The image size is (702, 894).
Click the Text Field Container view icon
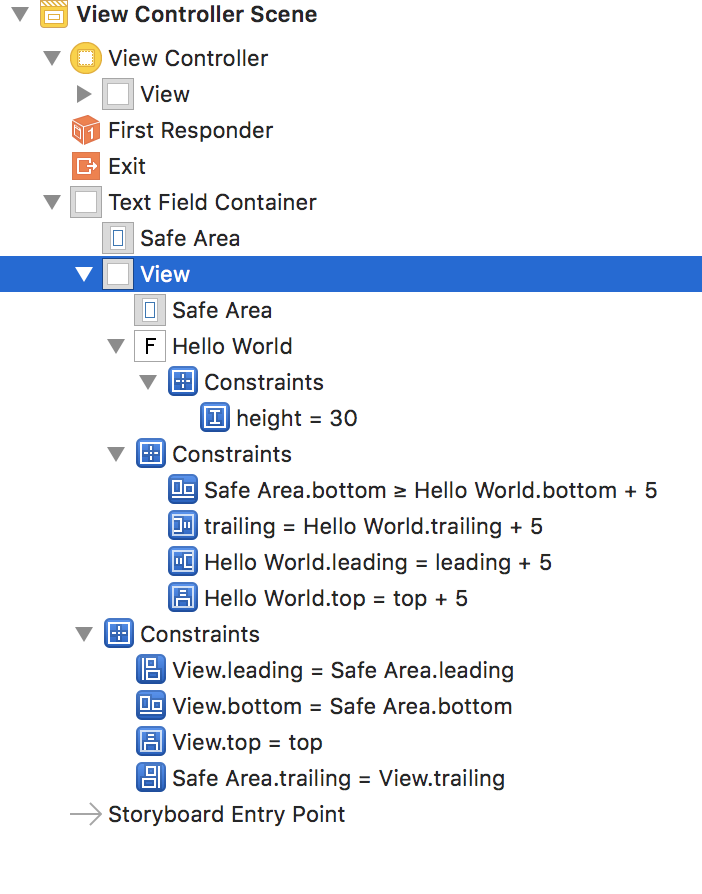(86, 202)
